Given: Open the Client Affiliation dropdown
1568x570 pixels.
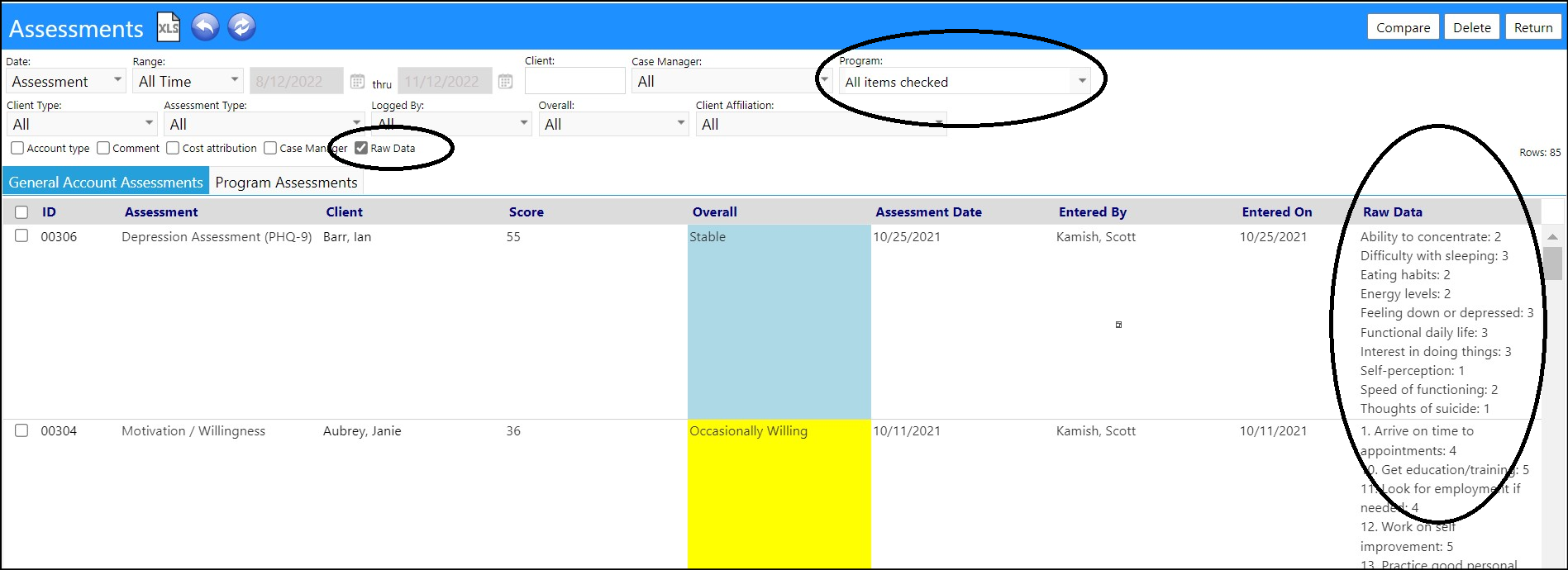Looking at the screenshot, I should click(x=821, y=124).
